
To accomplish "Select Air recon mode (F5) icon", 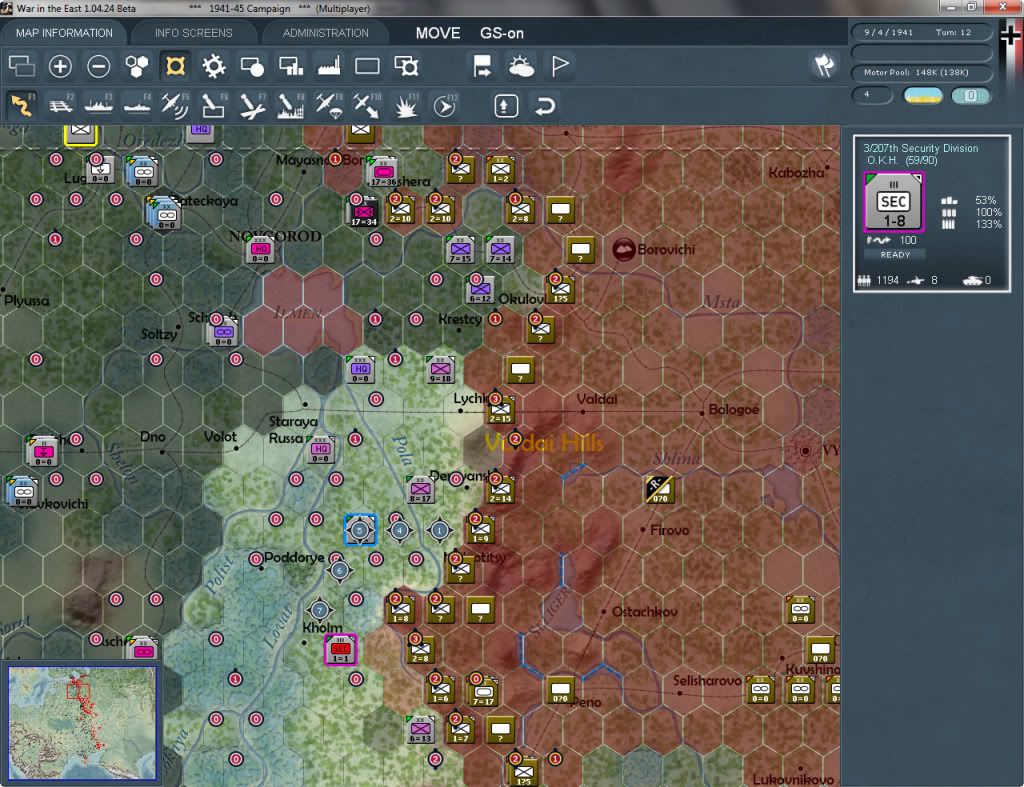I will coord(175,105).
